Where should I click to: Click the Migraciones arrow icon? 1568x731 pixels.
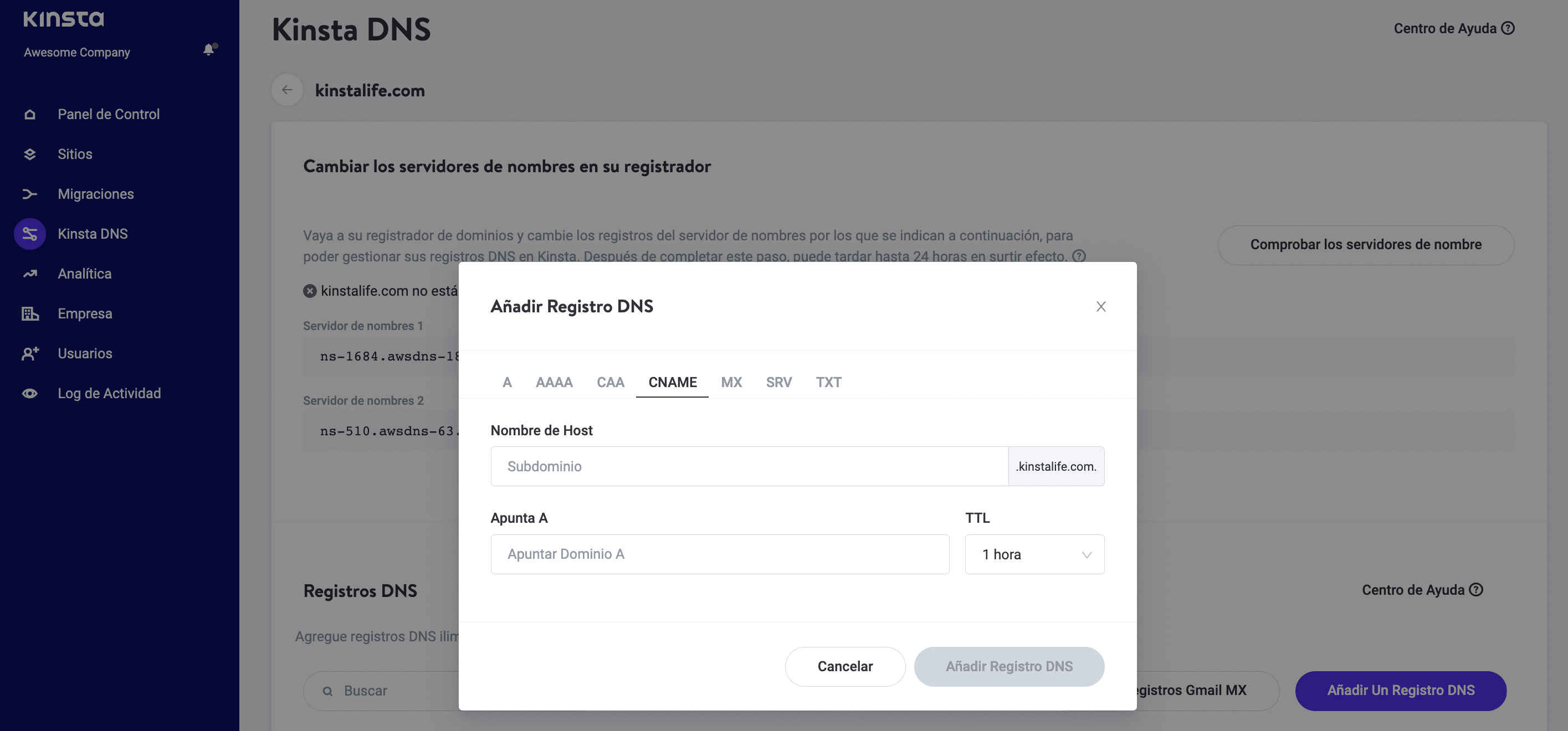tap(30, 194)
